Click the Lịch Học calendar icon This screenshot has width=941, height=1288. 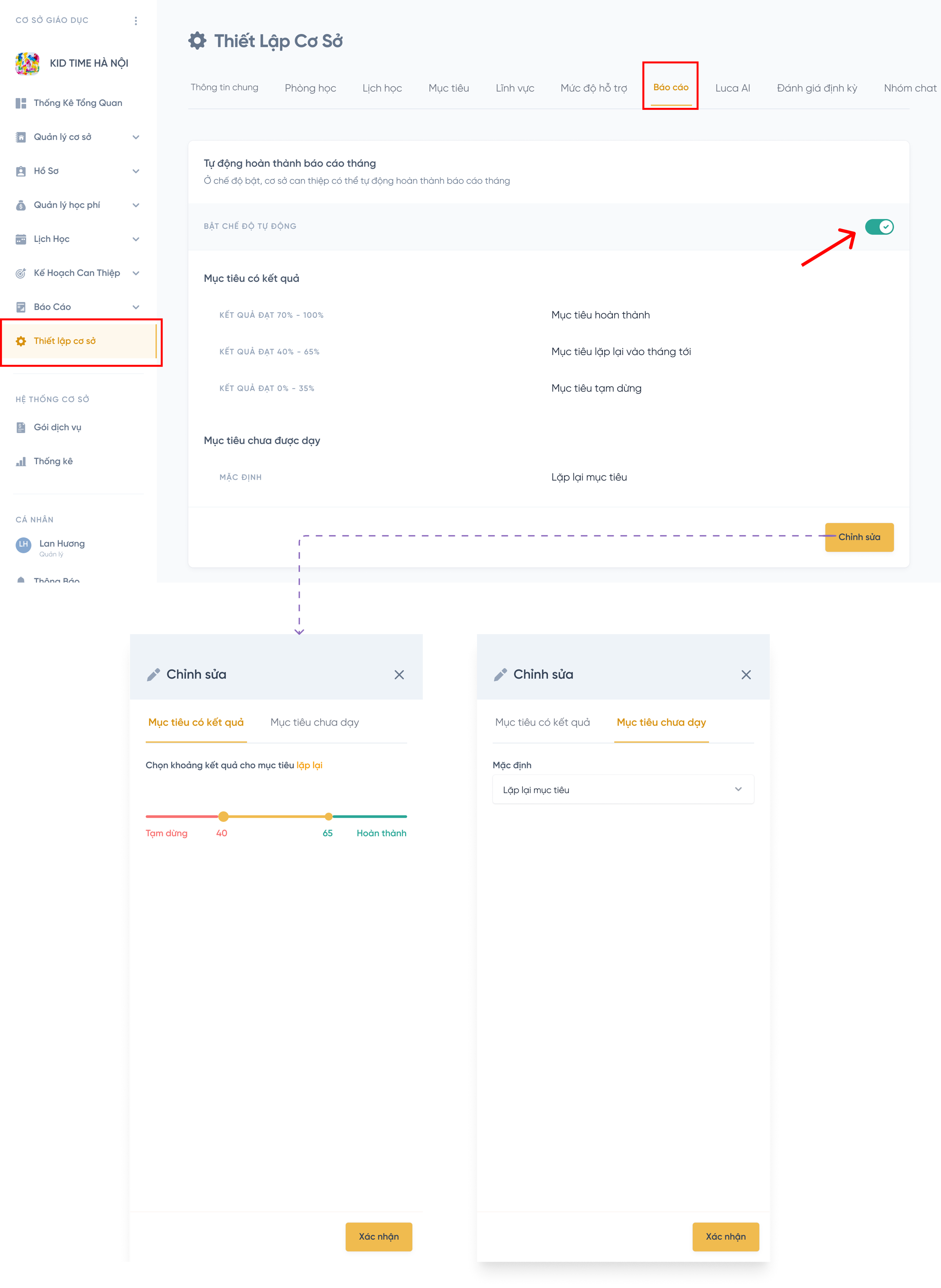coord(21,239)
